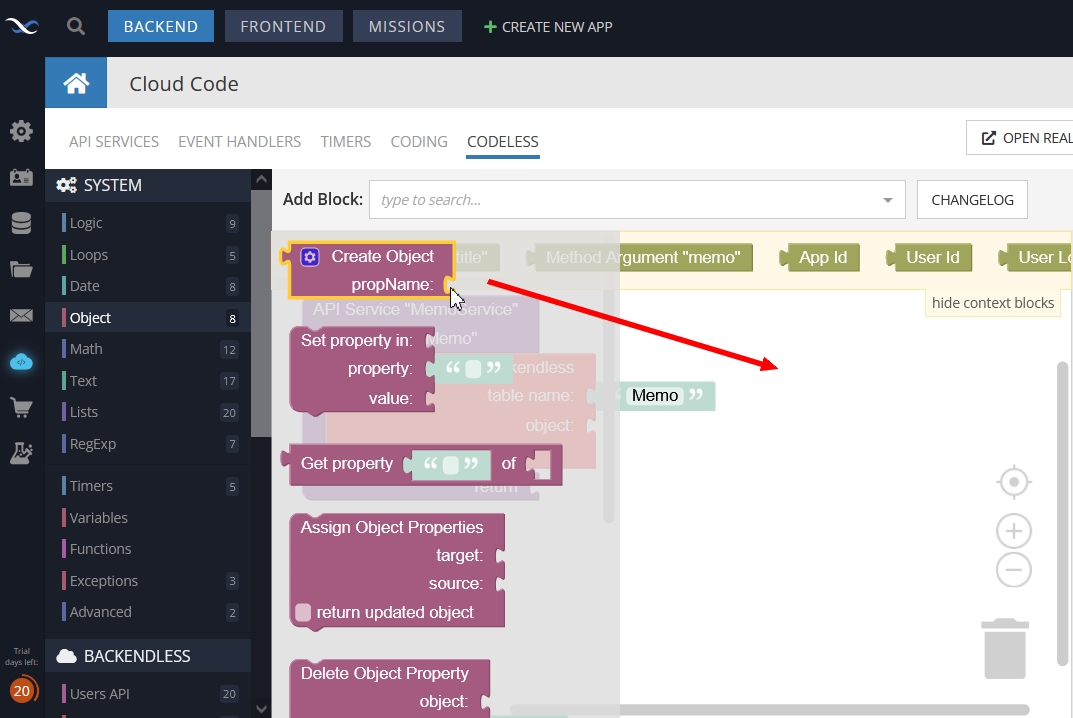Click the Create Object block gear icon

point(310,257)
